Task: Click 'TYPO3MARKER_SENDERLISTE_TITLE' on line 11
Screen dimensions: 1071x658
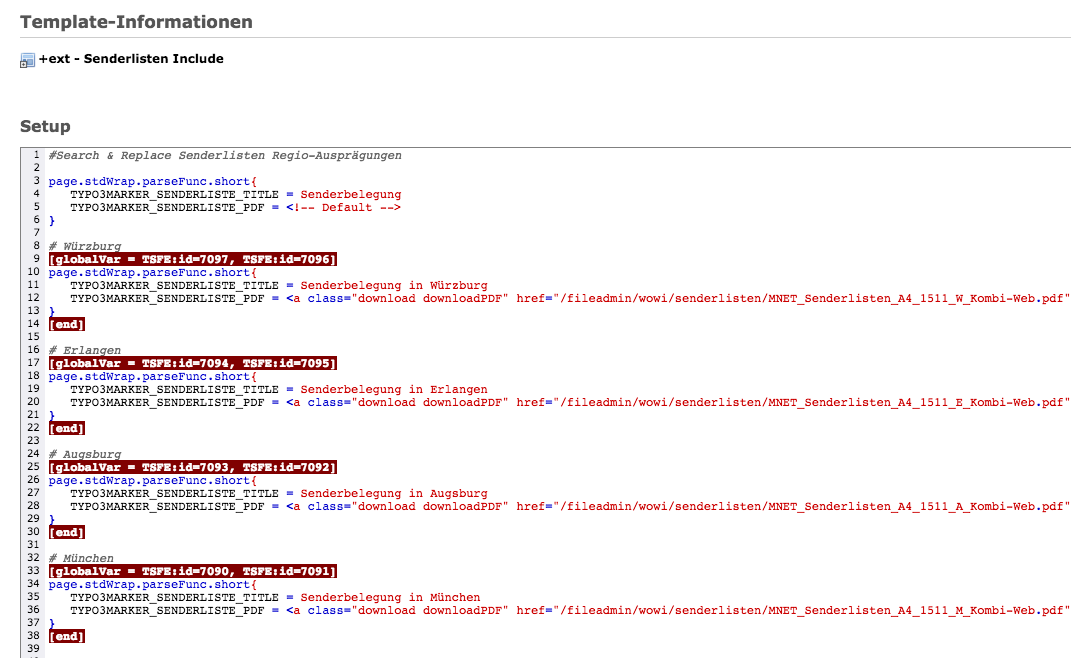Action: pos(174,286)
